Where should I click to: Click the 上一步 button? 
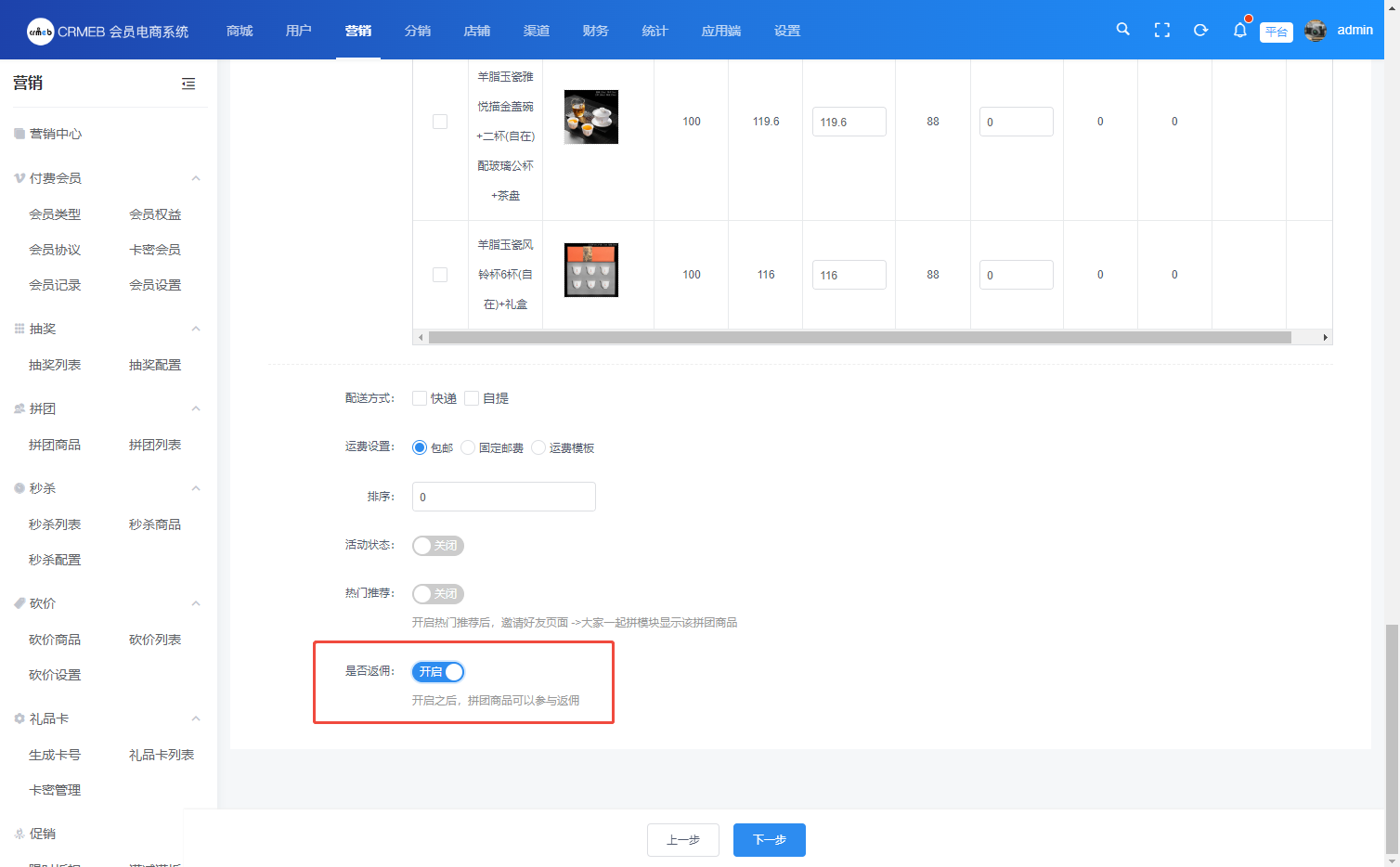(x=683, y=840)
